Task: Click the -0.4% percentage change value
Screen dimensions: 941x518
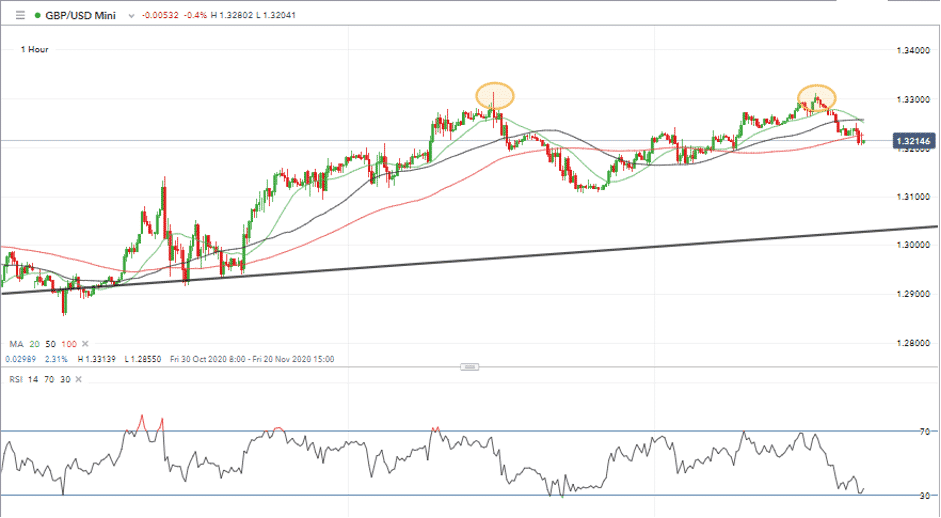Action: point(196,15)
